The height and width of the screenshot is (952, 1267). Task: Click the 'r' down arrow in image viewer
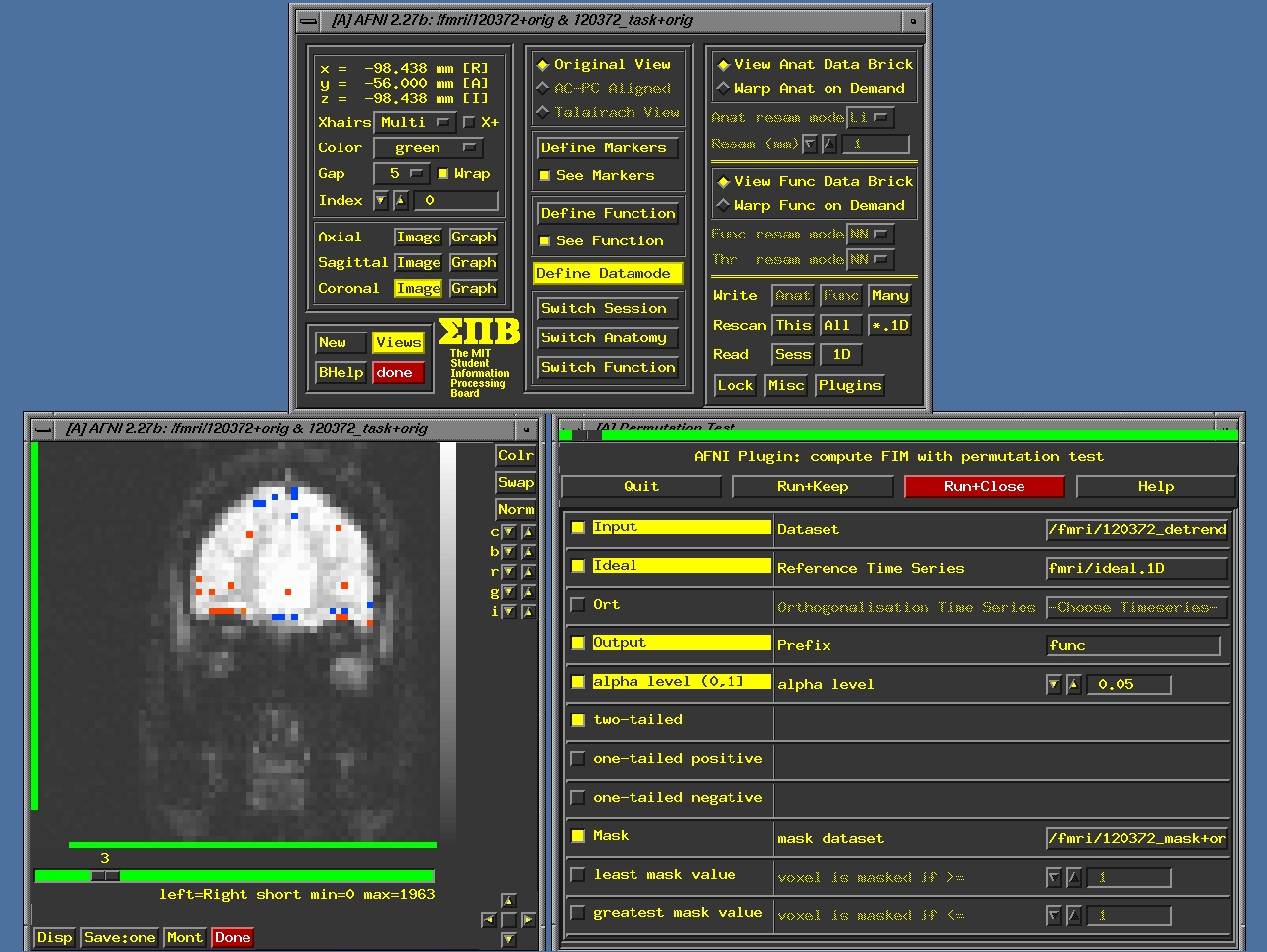pyautogui.click(x=509, y=572)
